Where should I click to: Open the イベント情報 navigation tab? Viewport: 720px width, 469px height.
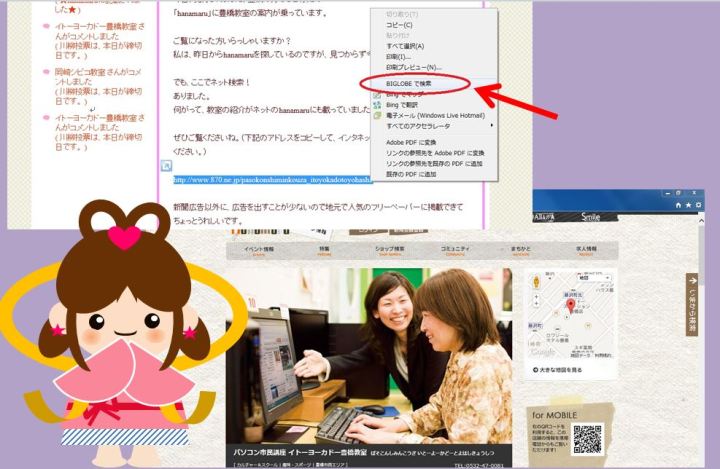coord(259,249)
